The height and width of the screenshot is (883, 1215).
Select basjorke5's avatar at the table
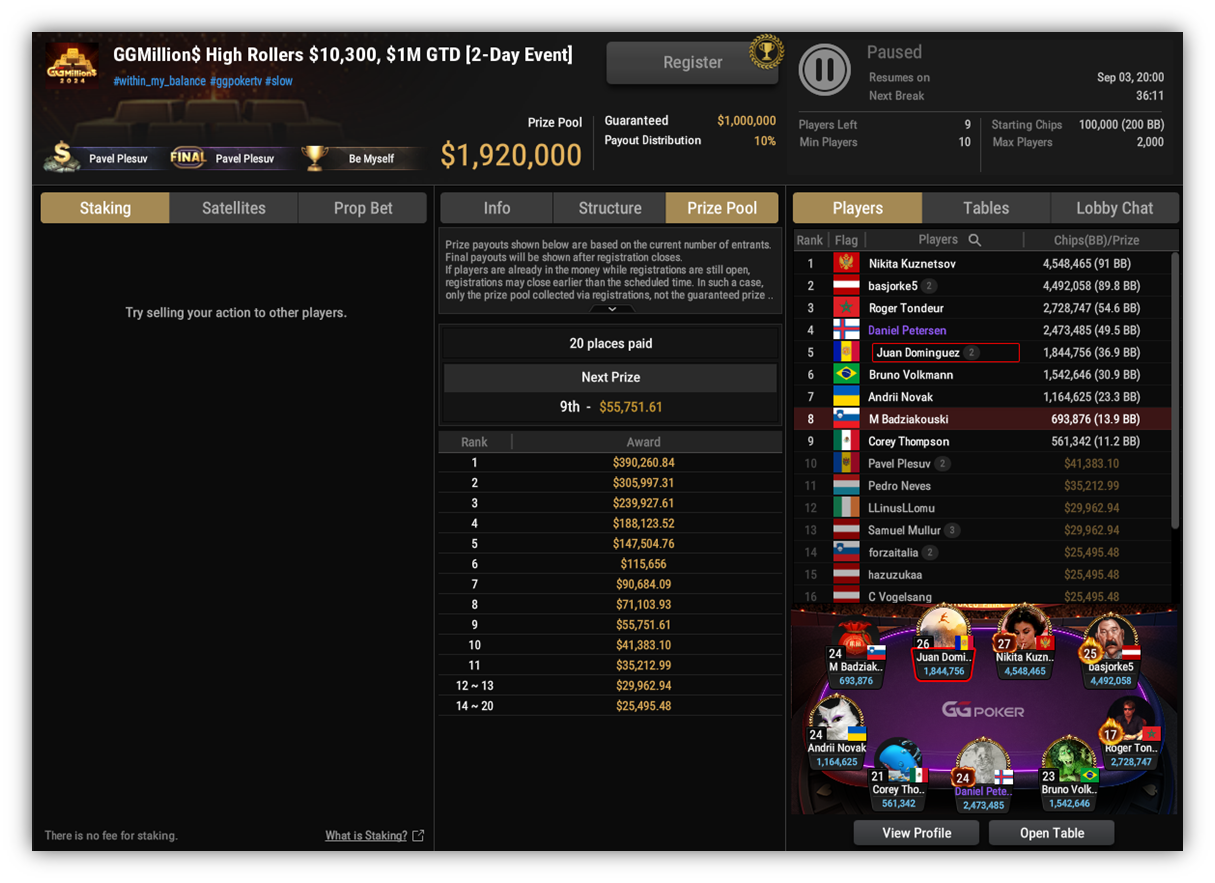click(x=1110, y=639)
